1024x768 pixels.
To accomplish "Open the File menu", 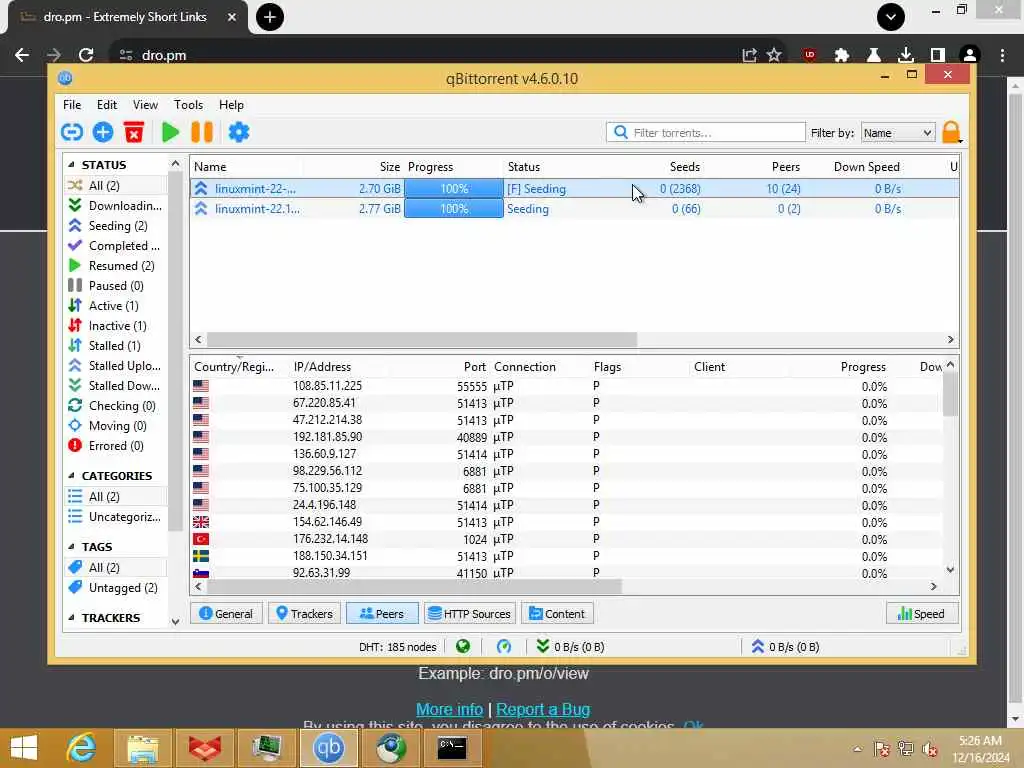I will pyautogui.click(x=72, y=104).
